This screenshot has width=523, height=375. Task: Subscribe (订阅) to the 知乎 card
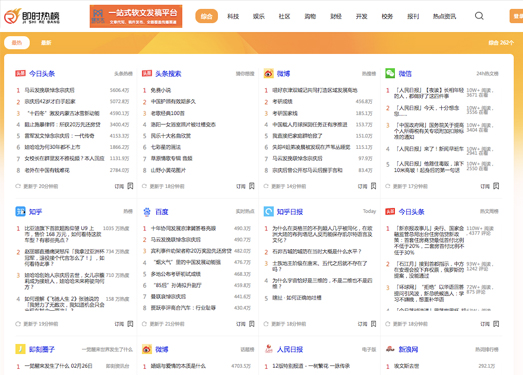(x=119, y=324)
